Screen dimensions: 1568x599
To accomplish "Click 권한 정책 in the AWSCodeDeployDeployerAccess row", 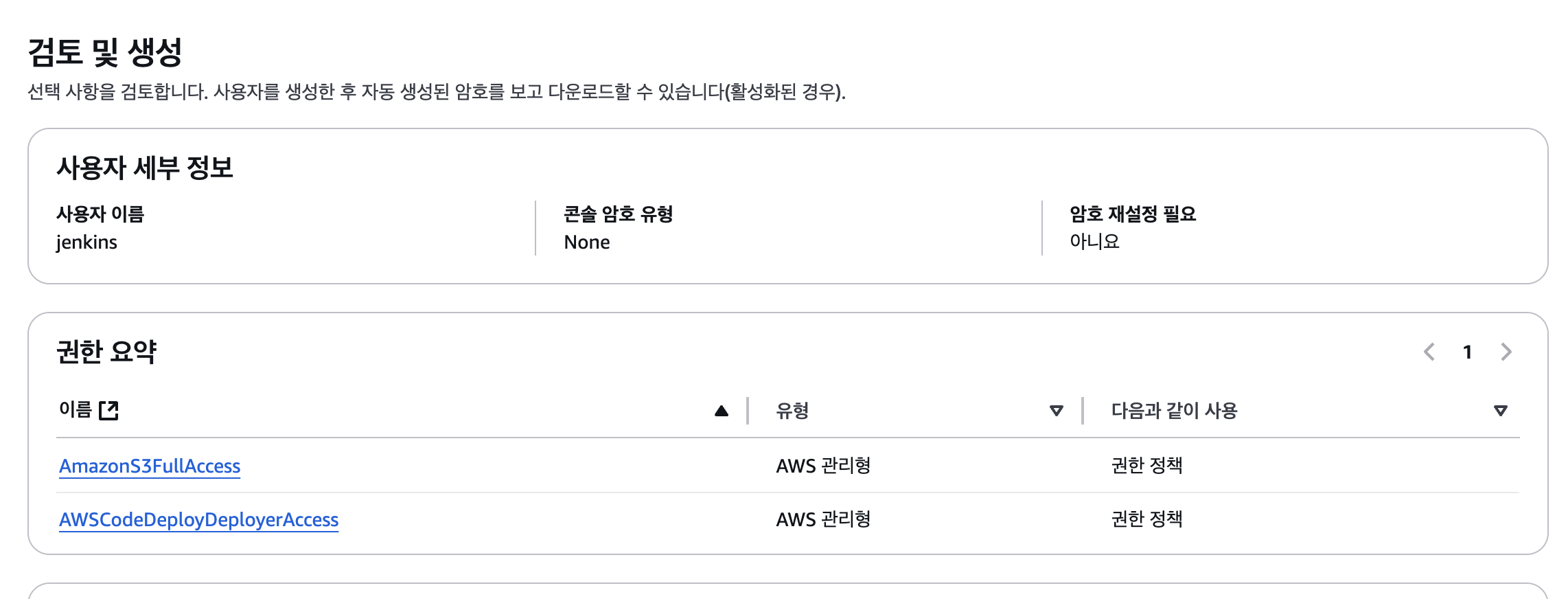I will 1146,519.
